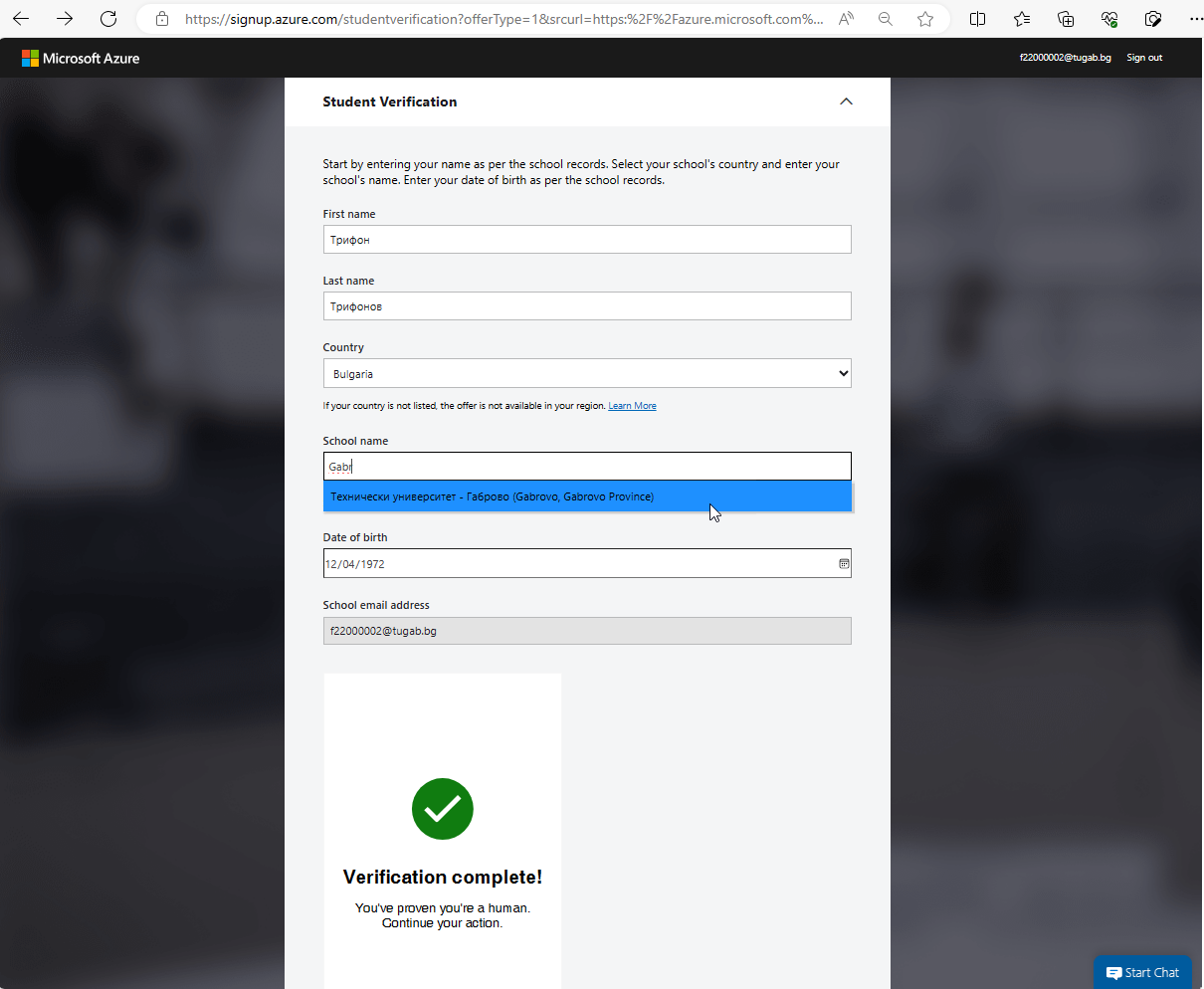Open the browser extensions shield icon
The width and height of the screenshot is (1204, 989).
(x=1153, y=19)
